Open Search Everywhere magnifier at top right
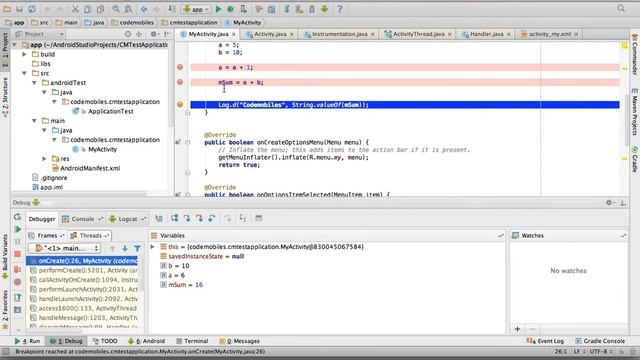The width and height of the screenshot is (640, 360). coord(621,8)
